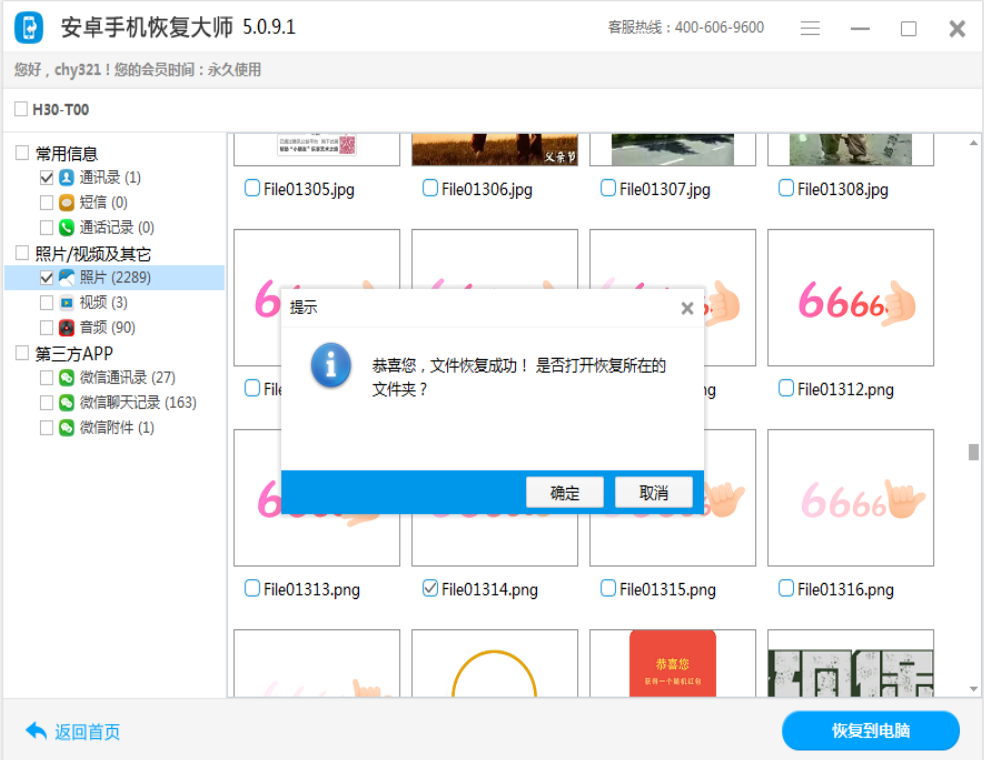Click the WeChat contacts (微信通讯录) icon
Image resolution: width=984 pixels, height=760 pixels.
click(x=67, y=378)
